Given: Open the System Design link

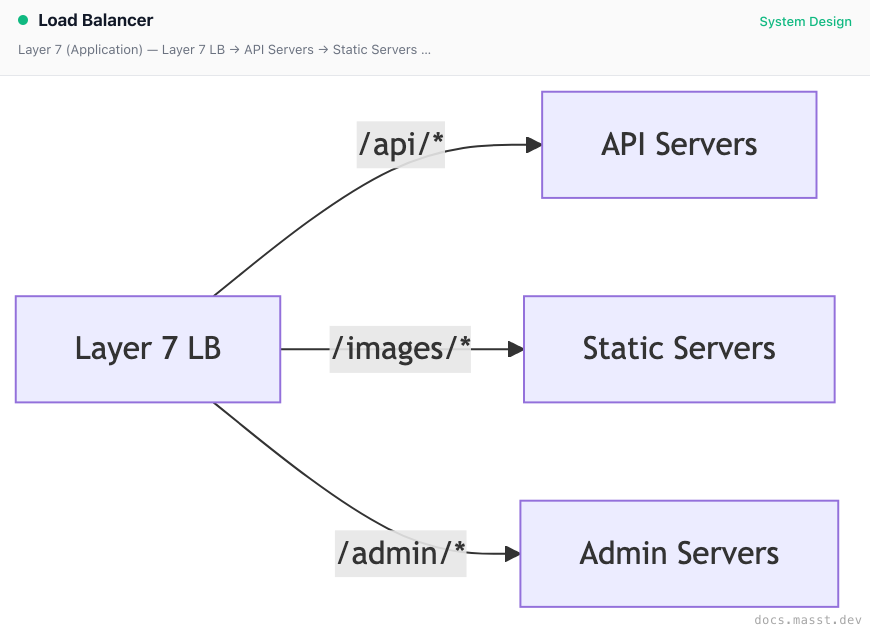Looking at the screenshot, I should 805,22.
